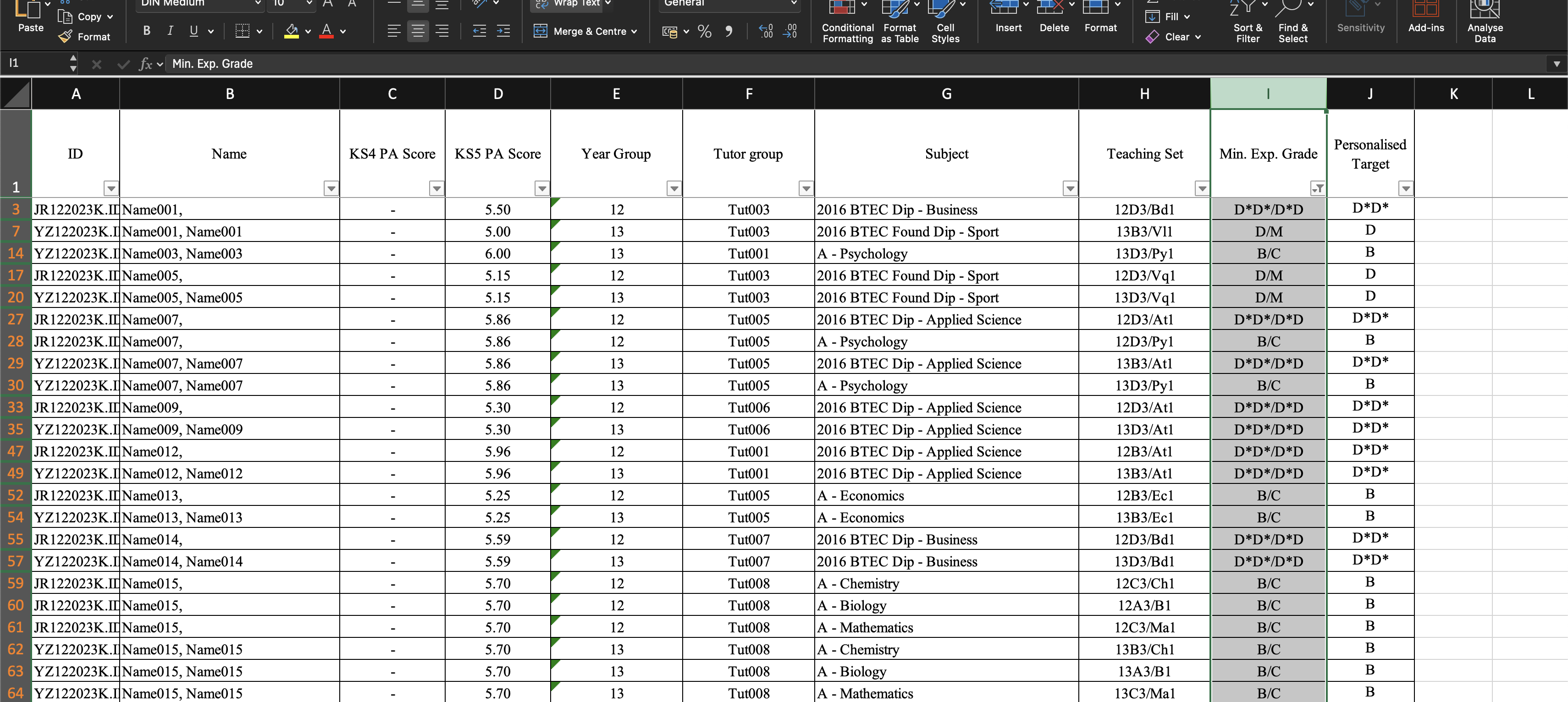Align text right
Screen dimensions: 1568x702
click(442, 31)
